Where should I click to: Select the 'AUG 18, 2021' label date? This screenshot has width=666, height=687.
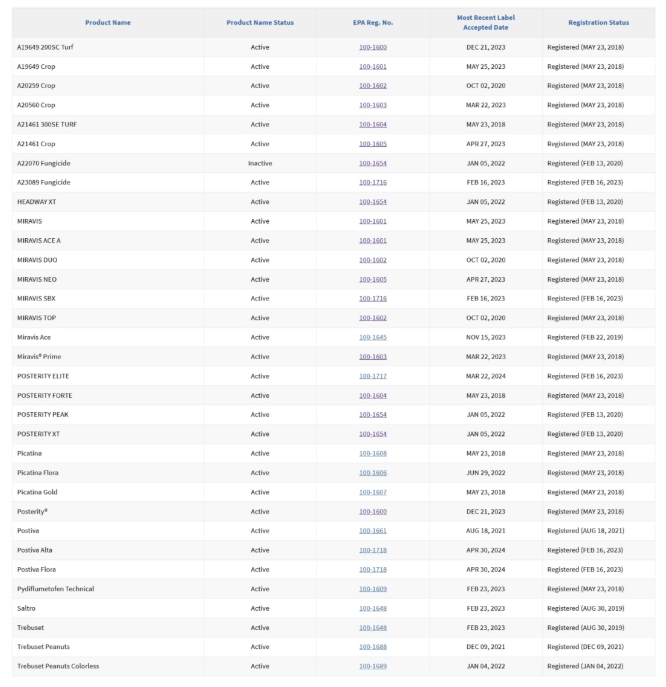click(485, 531)
